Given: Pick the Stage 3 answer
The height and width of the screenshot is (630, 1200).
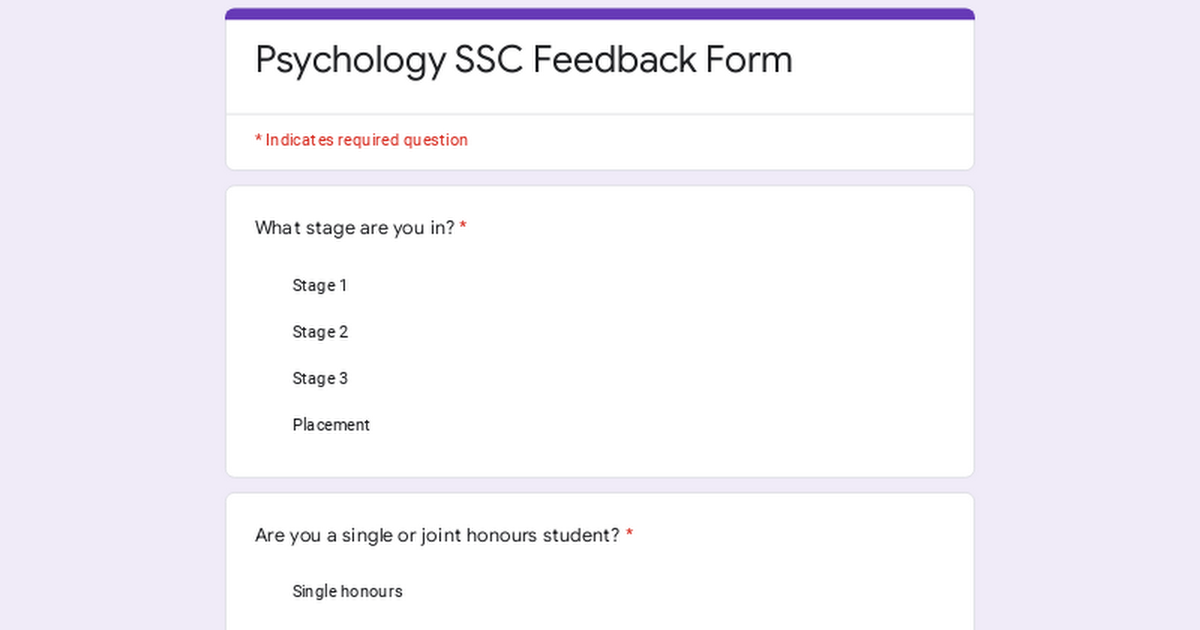Looking at the screenshot, I should [x=319, y=379].
